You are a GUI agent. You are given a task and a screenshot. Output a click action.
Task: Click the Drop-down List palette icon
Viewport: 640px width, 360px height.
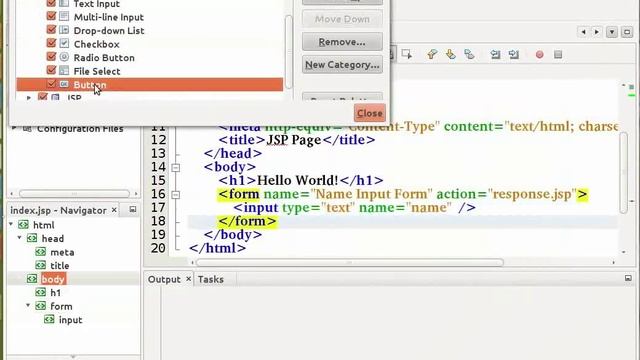point(64,30)
